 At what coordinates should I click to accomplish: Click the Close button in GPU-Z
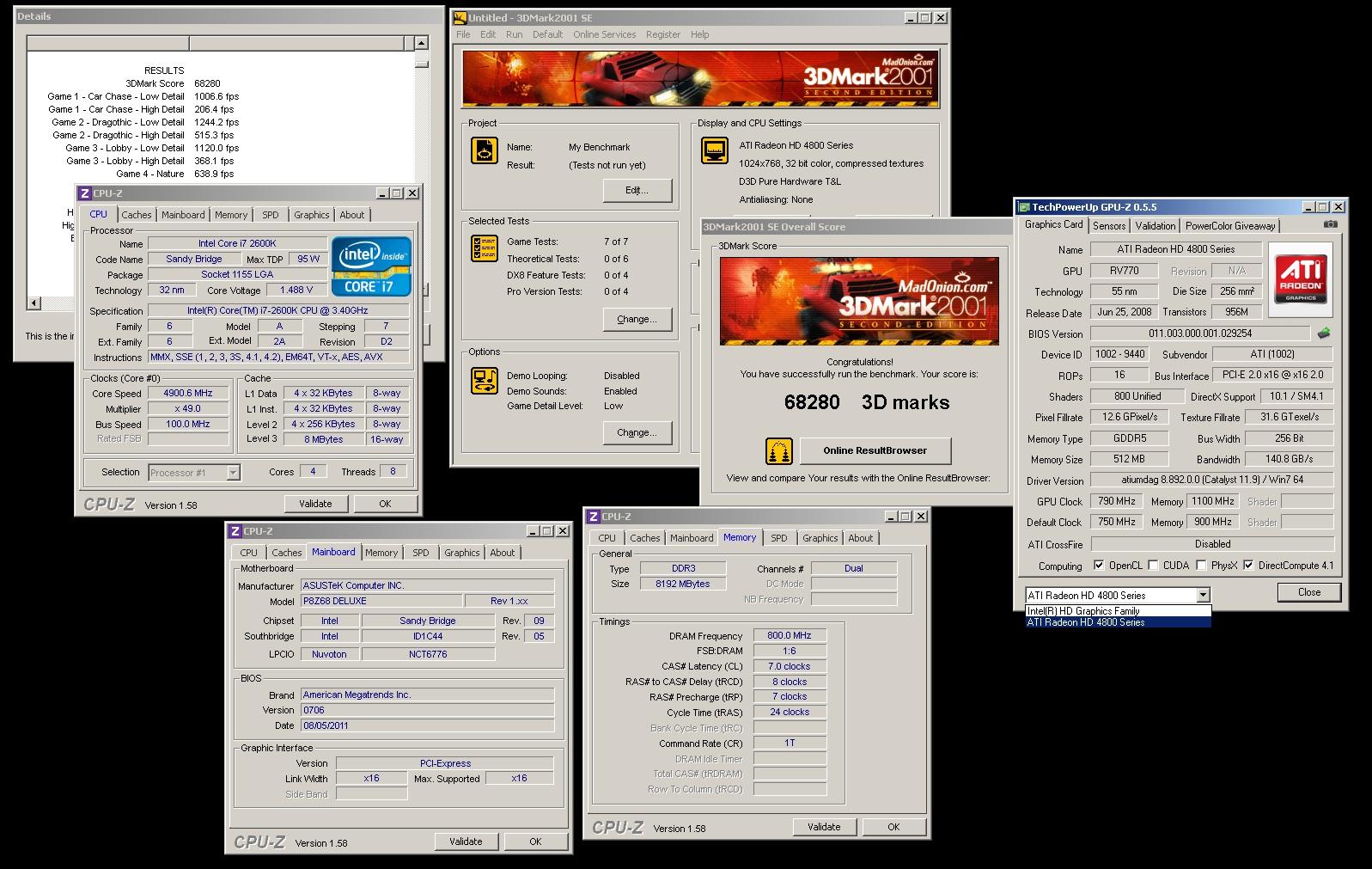click(x=1309, y=592)
